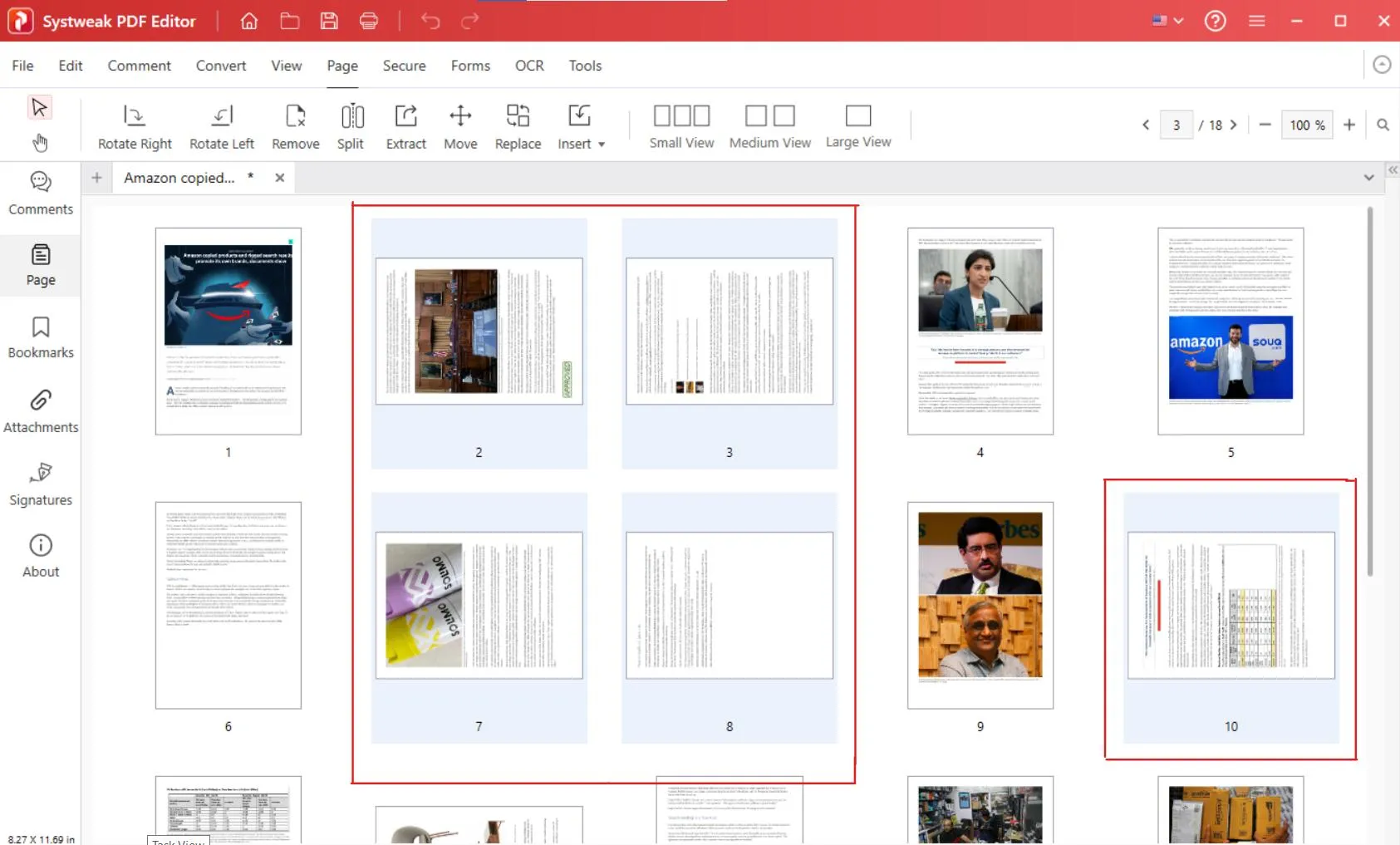Click the Rotate Left tool icon
Image resolution: width=1400 pixels, height=845 pixels.
coord(221,116)
